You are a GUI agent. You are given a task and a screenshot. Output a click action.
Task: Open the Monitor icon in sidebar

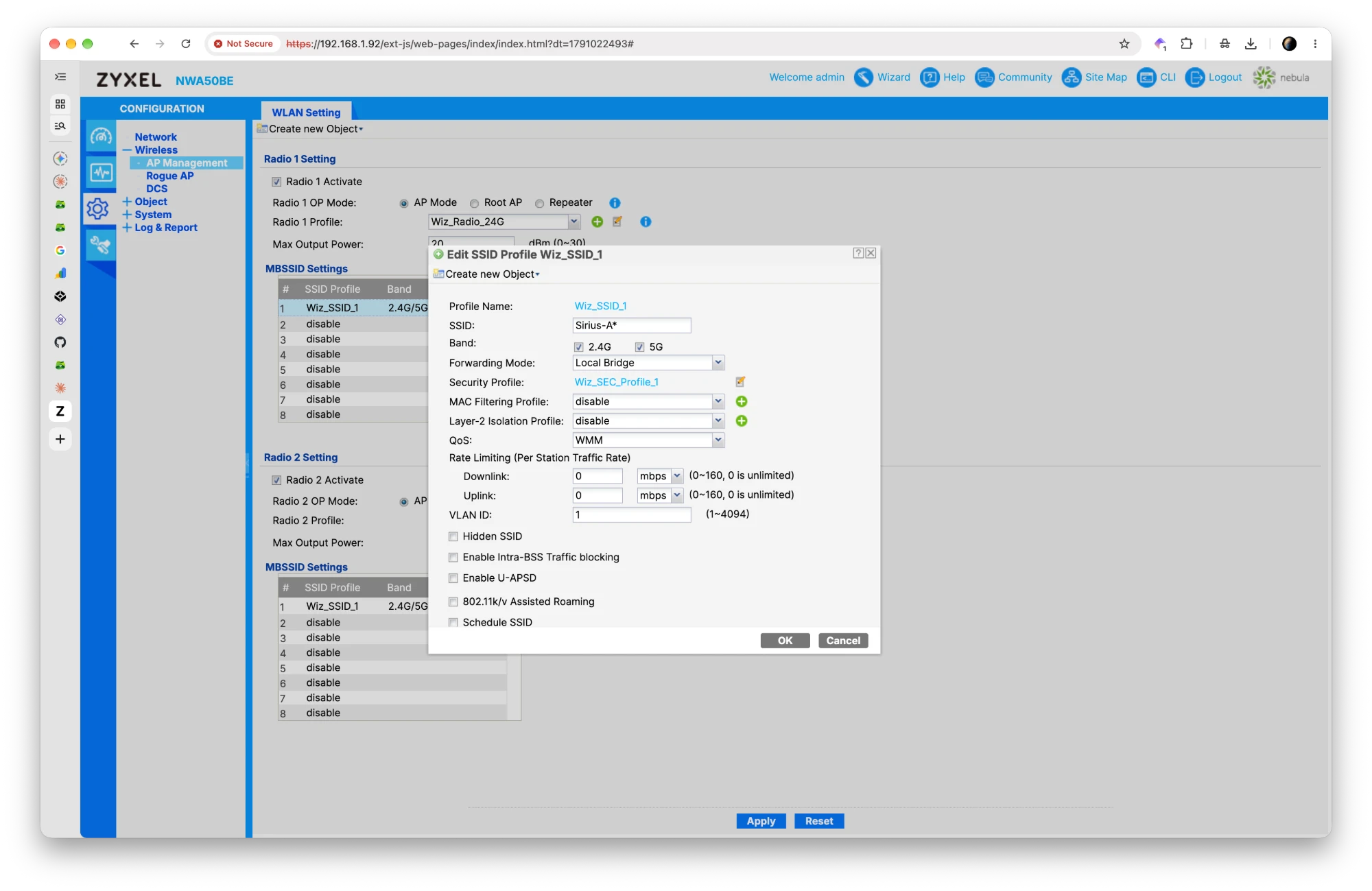coord(102,172)
